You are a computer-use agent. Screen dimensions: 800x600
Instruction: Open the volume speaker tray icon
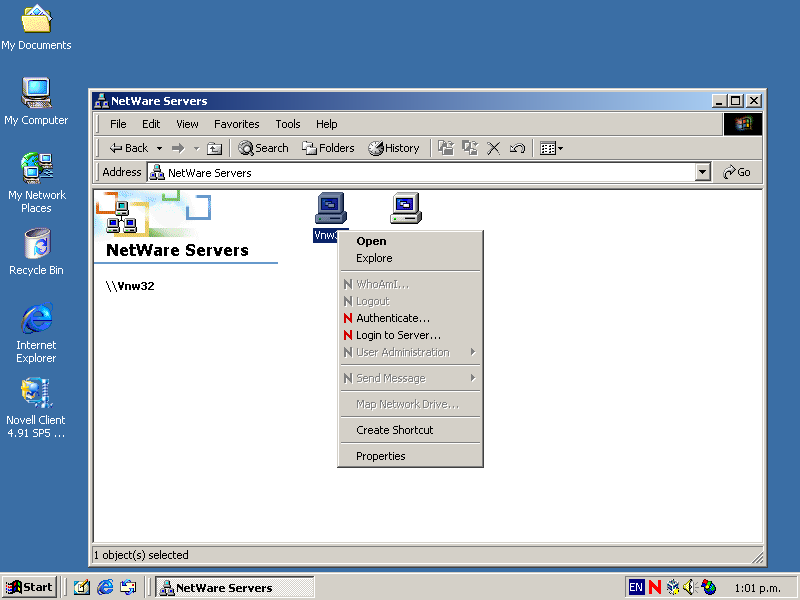tap(689, 588)
